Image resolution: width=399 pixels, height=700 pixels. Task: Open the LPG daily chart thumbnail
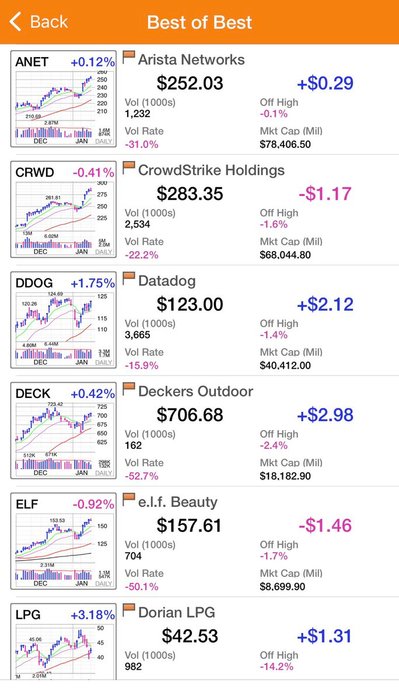[63, 642]
